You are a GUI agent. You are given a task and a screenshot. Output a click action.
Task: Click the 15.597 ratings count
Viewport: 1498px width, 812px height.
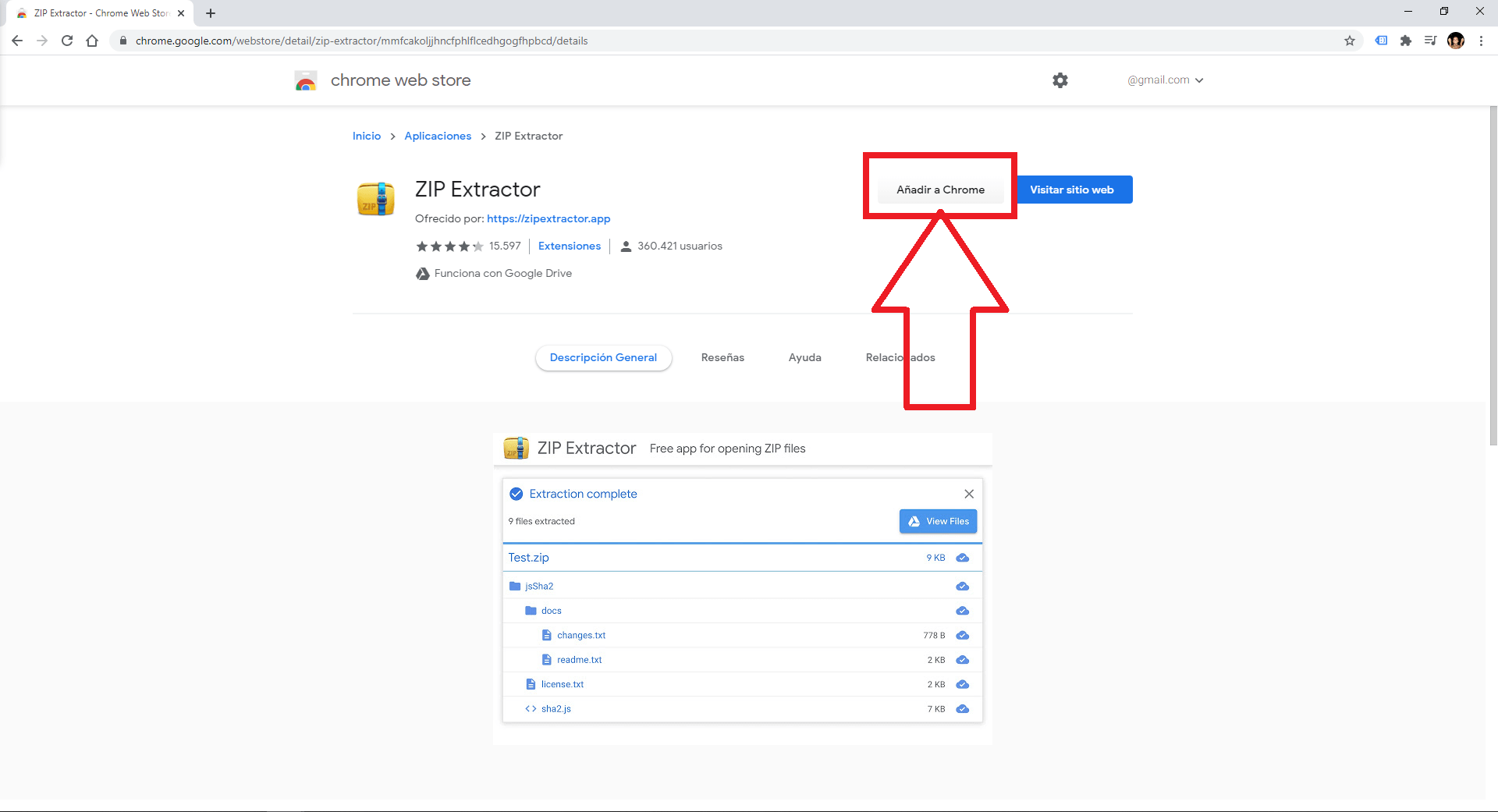[505, 246]
